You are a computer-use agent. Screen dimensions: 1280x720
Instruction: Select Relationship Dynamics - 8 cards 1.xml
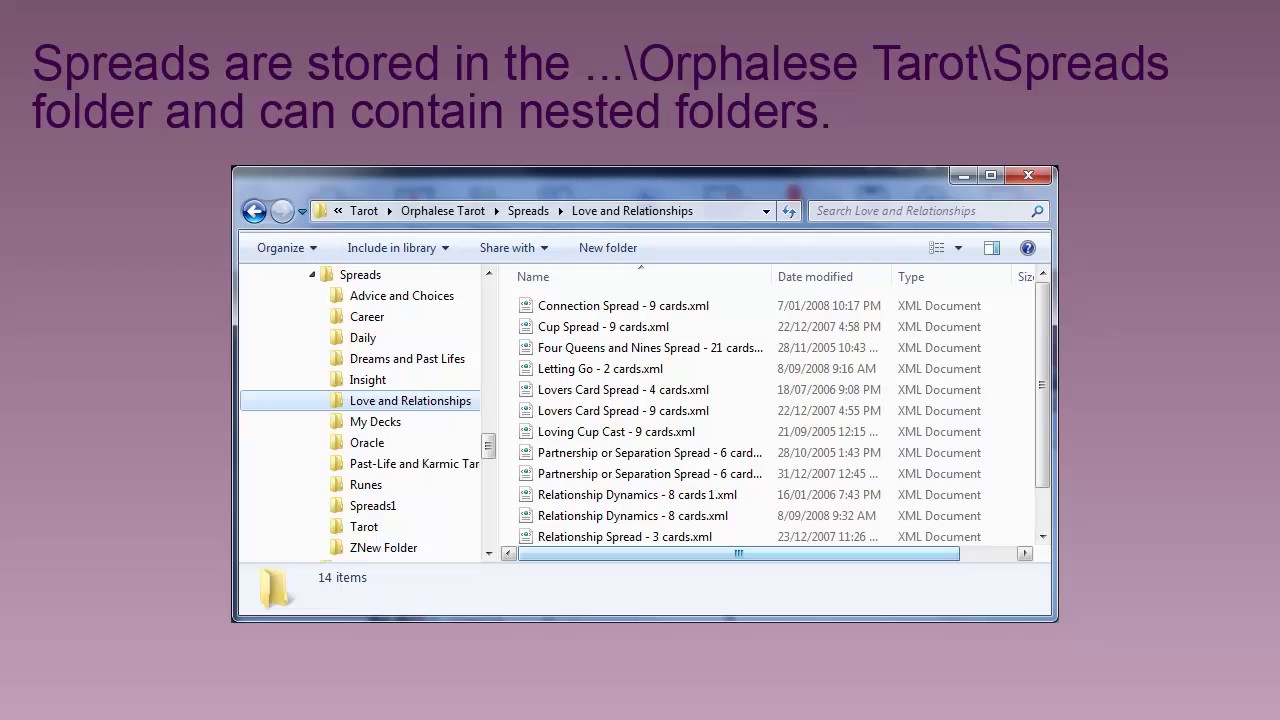point(637,495)
